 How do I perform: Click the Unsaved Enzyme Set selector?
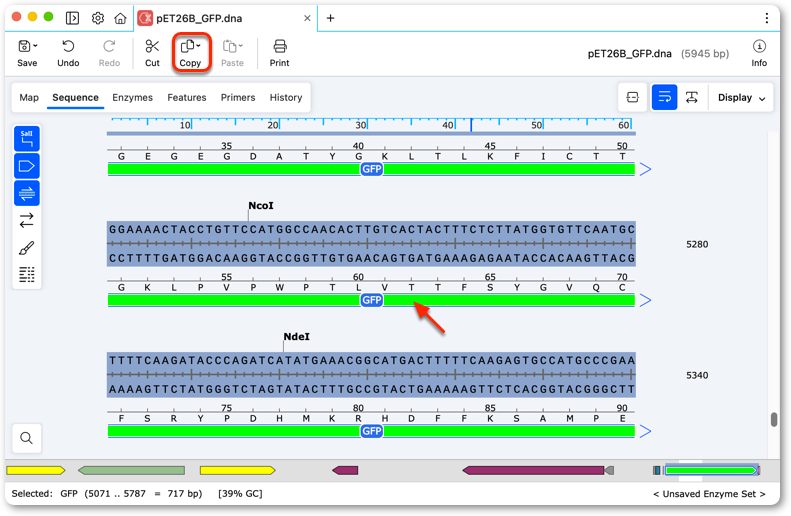pyautogui.click(x=709, y=494)
